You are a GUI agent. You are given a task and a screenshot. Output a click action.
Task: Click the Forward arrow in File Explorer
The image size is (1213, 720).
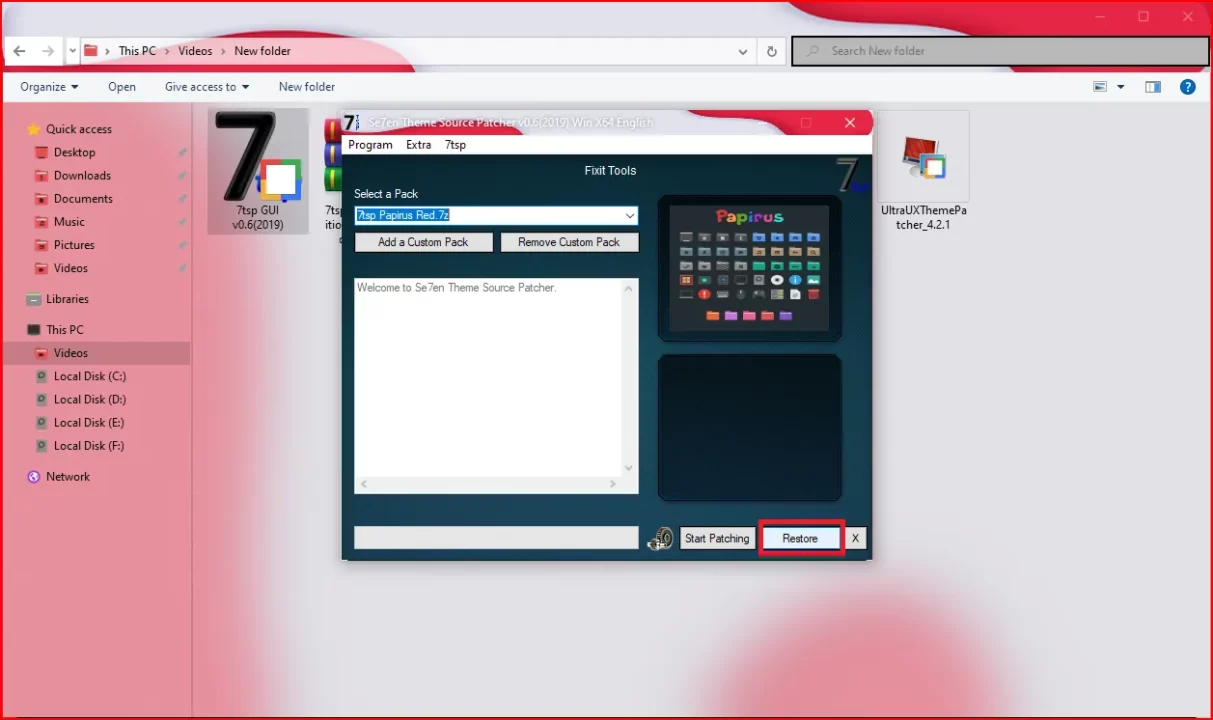pyautogui.click(x=48, y=51)
